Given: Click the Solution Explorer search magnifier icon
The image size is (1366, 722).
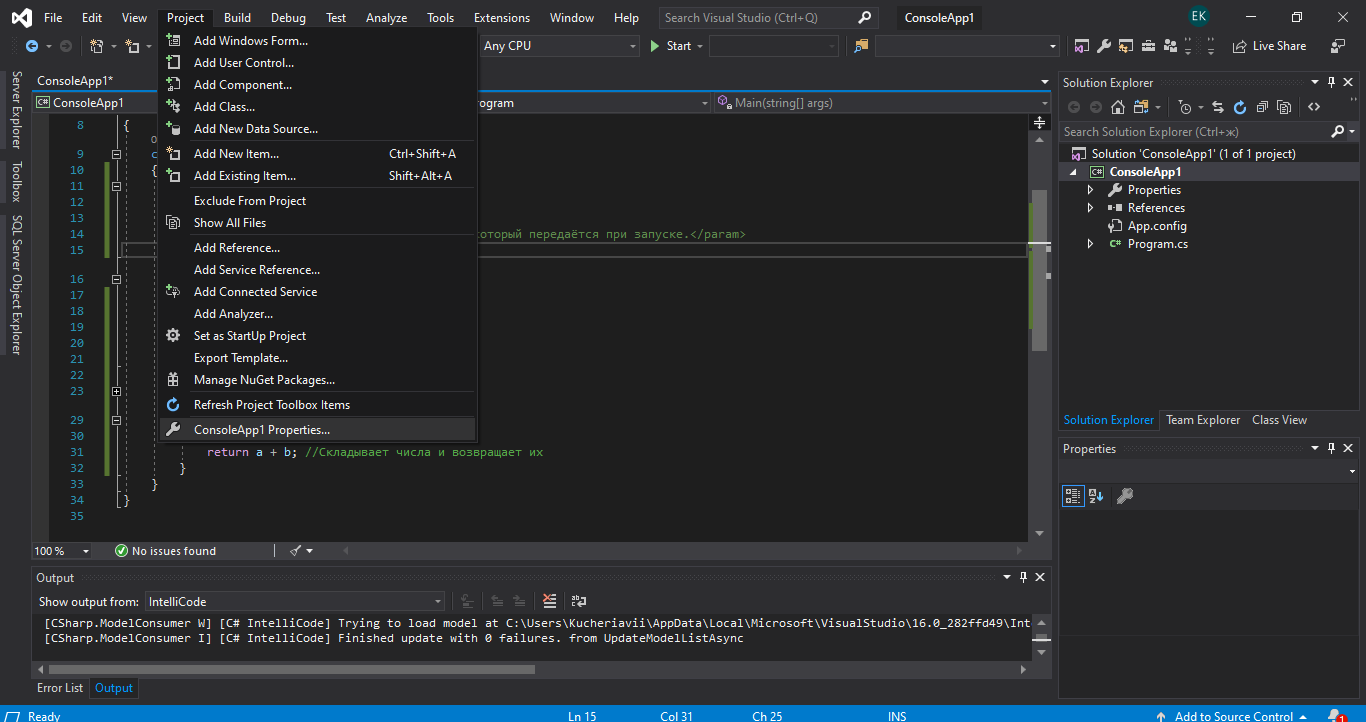Looking at the screenshot, I should [1338, 131].
